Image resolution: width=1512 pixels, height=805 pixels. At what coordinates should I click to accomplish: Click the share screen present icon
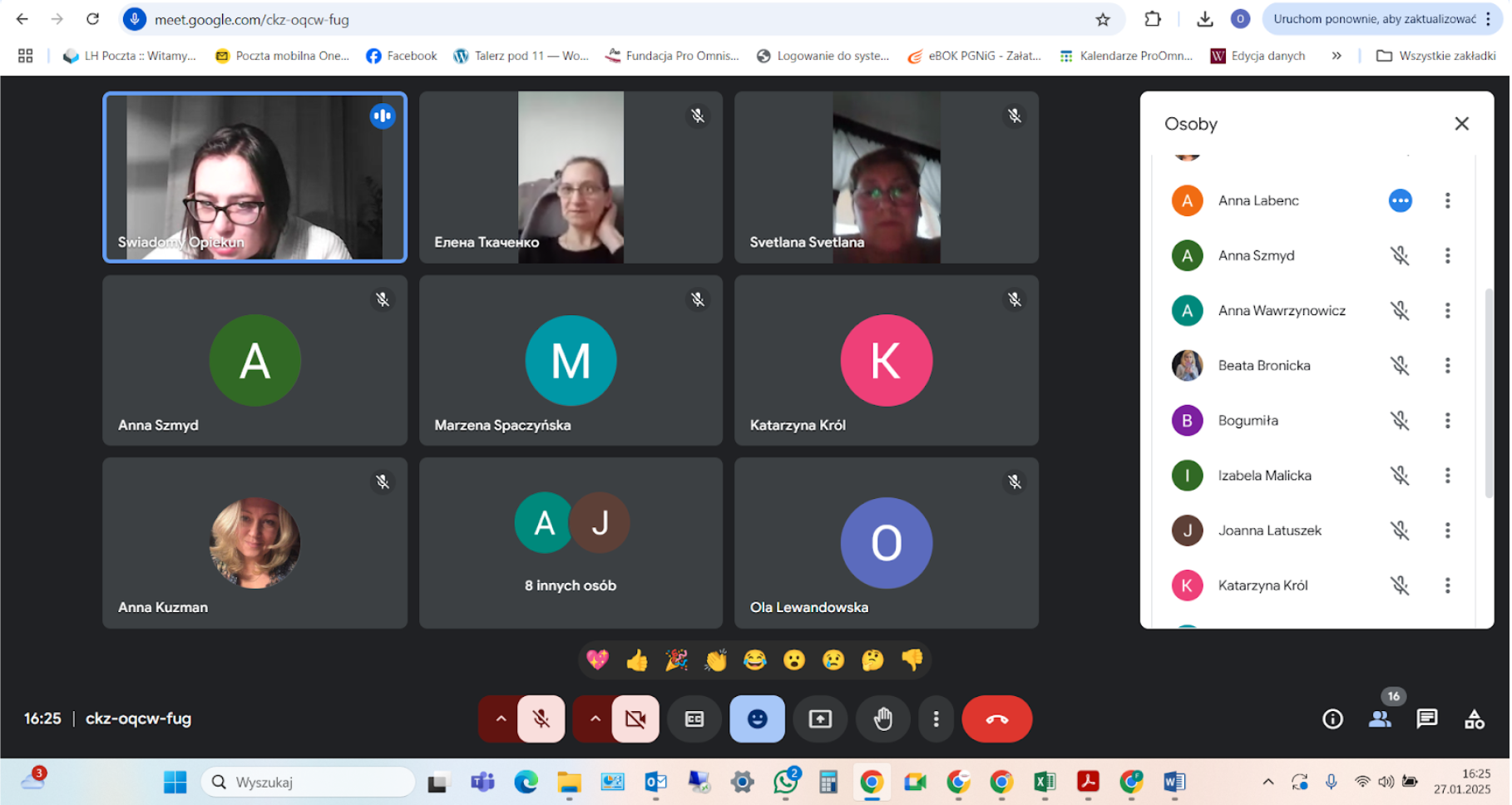click(x=820, y=719)
